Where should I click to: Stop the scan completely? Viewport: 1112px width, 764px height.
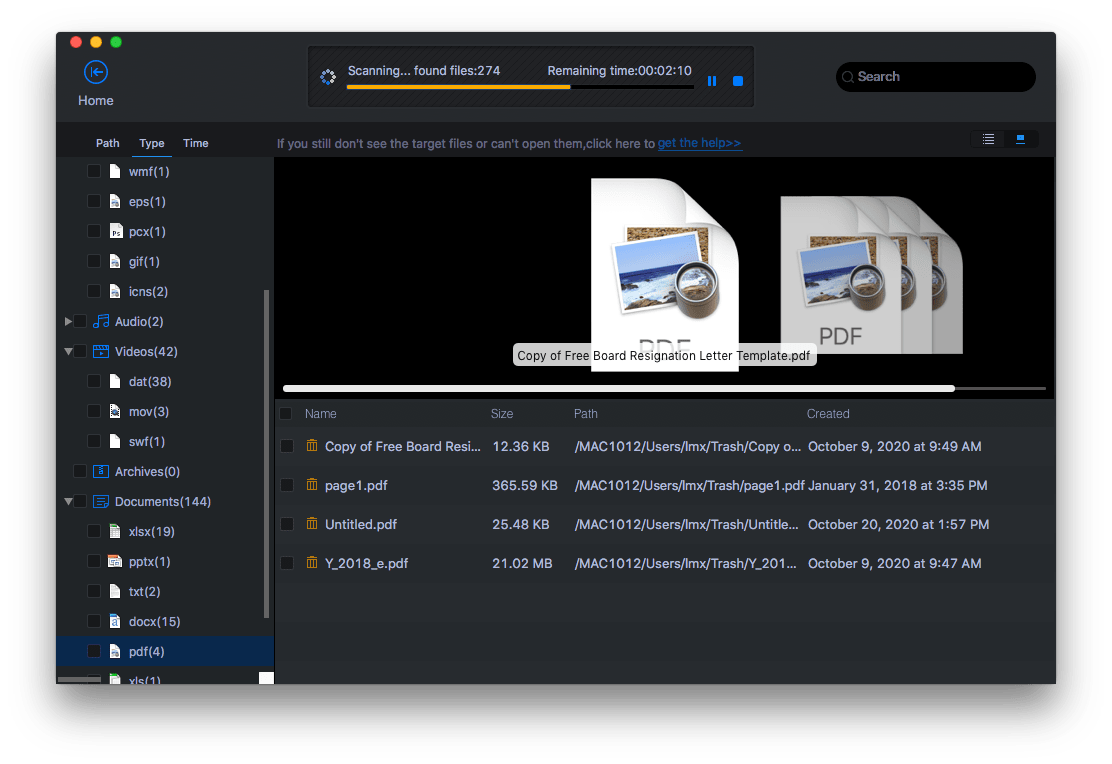tap(738, 81)
